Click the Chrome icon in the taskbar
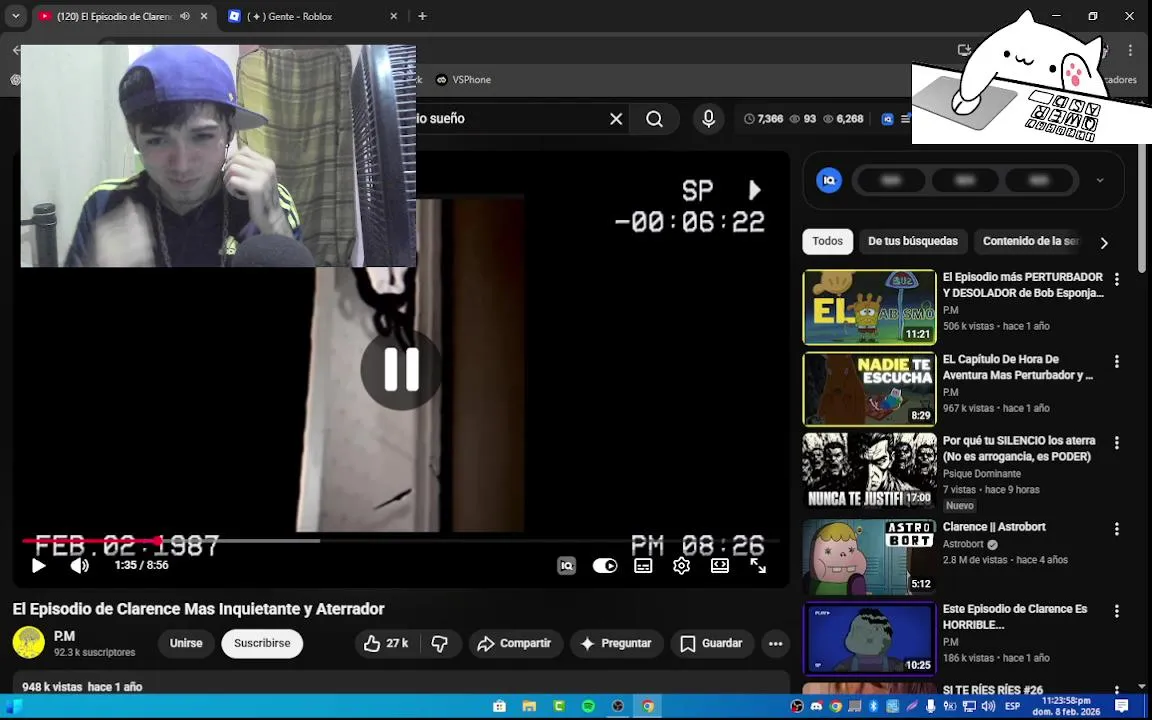Viewport: 1152px width, 720px height. pyautogui.click(x=647, y=707)
